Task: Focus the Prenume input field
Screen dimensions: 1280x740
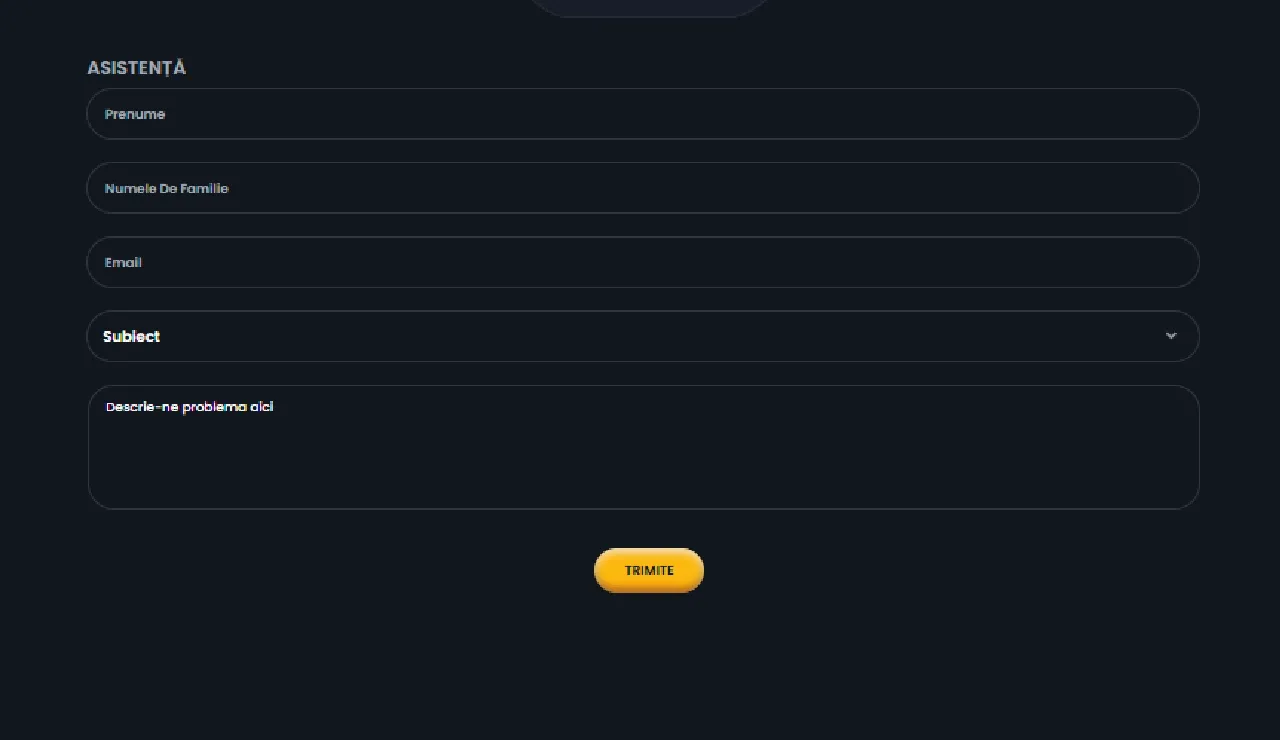Action: (642, 114)
